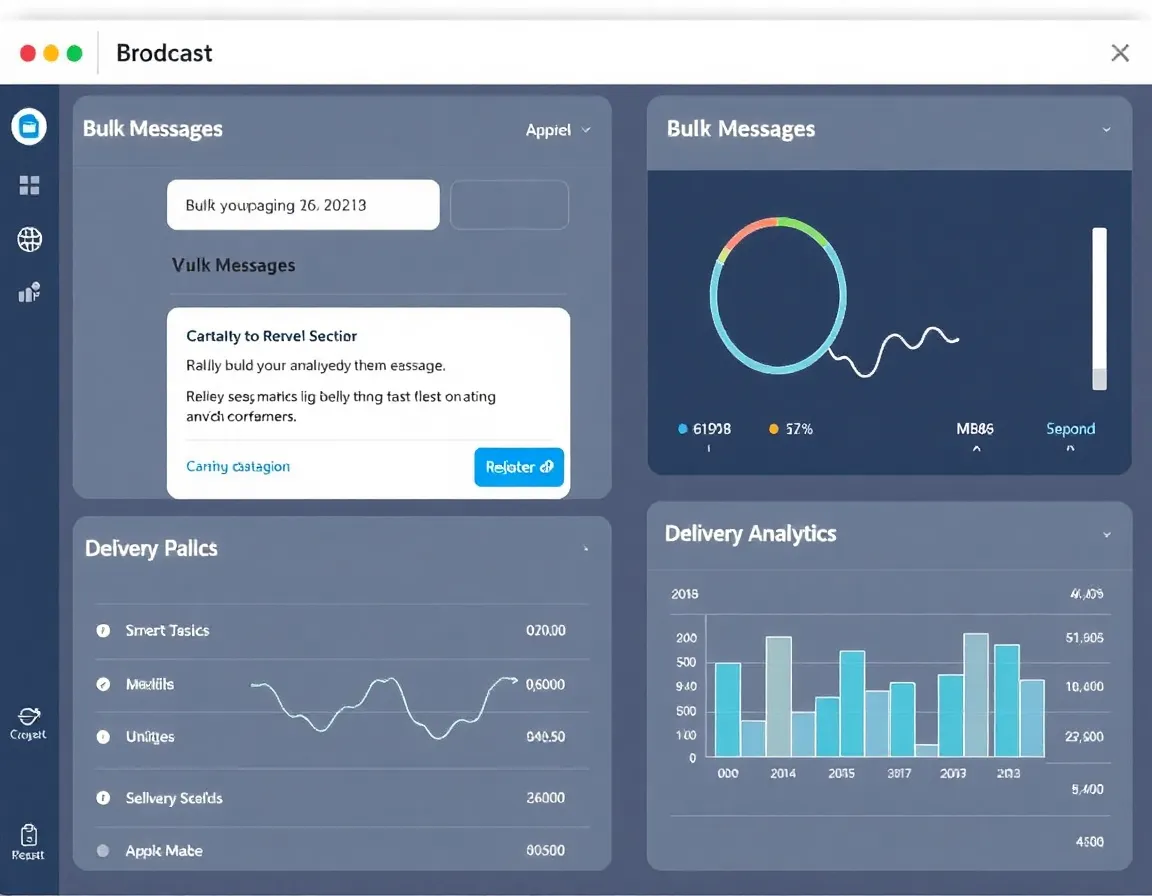Screen dimensions: 1152x896
Task: Click the blue legend dot beside 61998
Action: pyautogui.click(x=683, y=429)
